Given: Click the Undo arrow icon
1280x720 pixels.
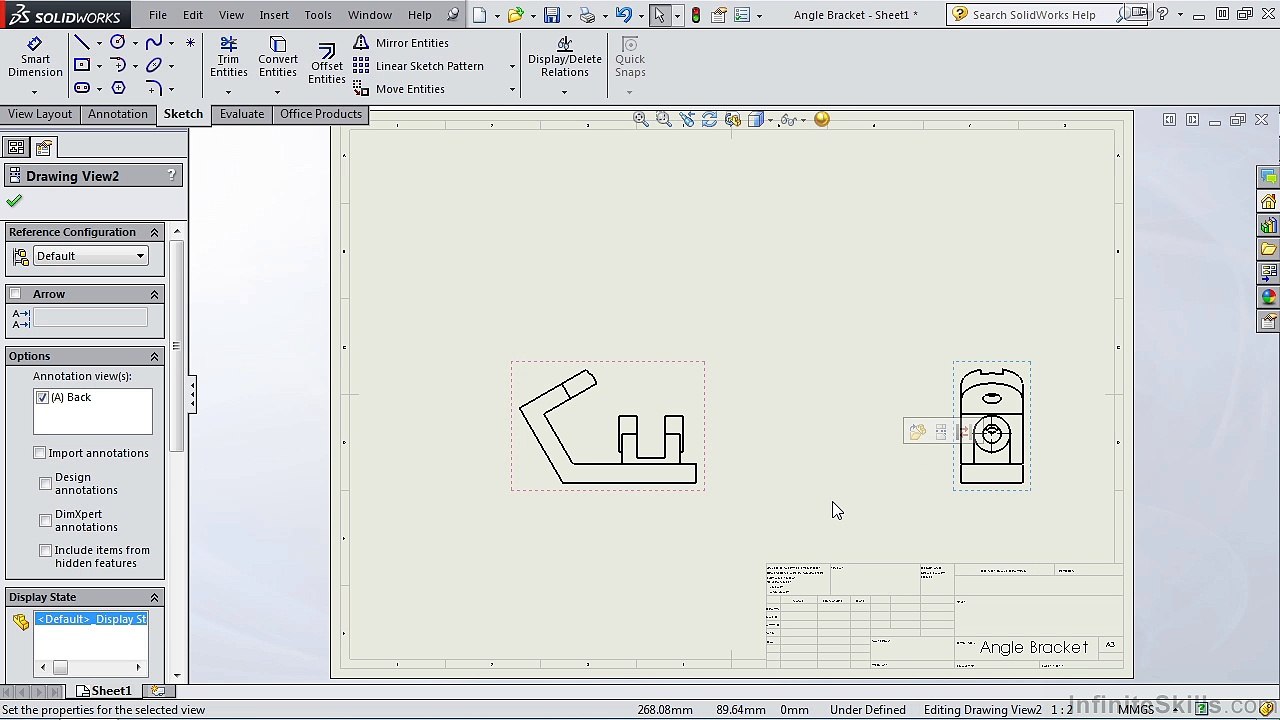Looking at the screenshot, I should (x=623, y=15).
